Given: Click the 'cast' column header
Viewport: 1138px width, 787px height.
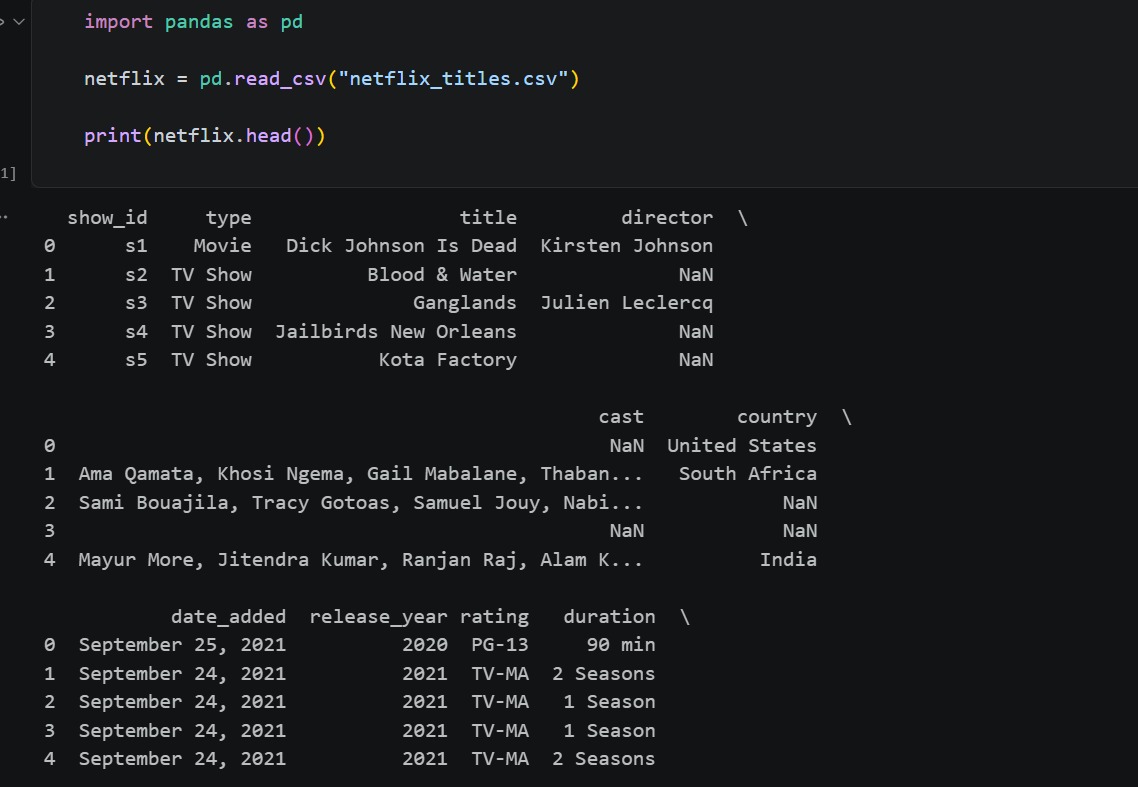Looking at the screenshot, I should pos(621,417).
